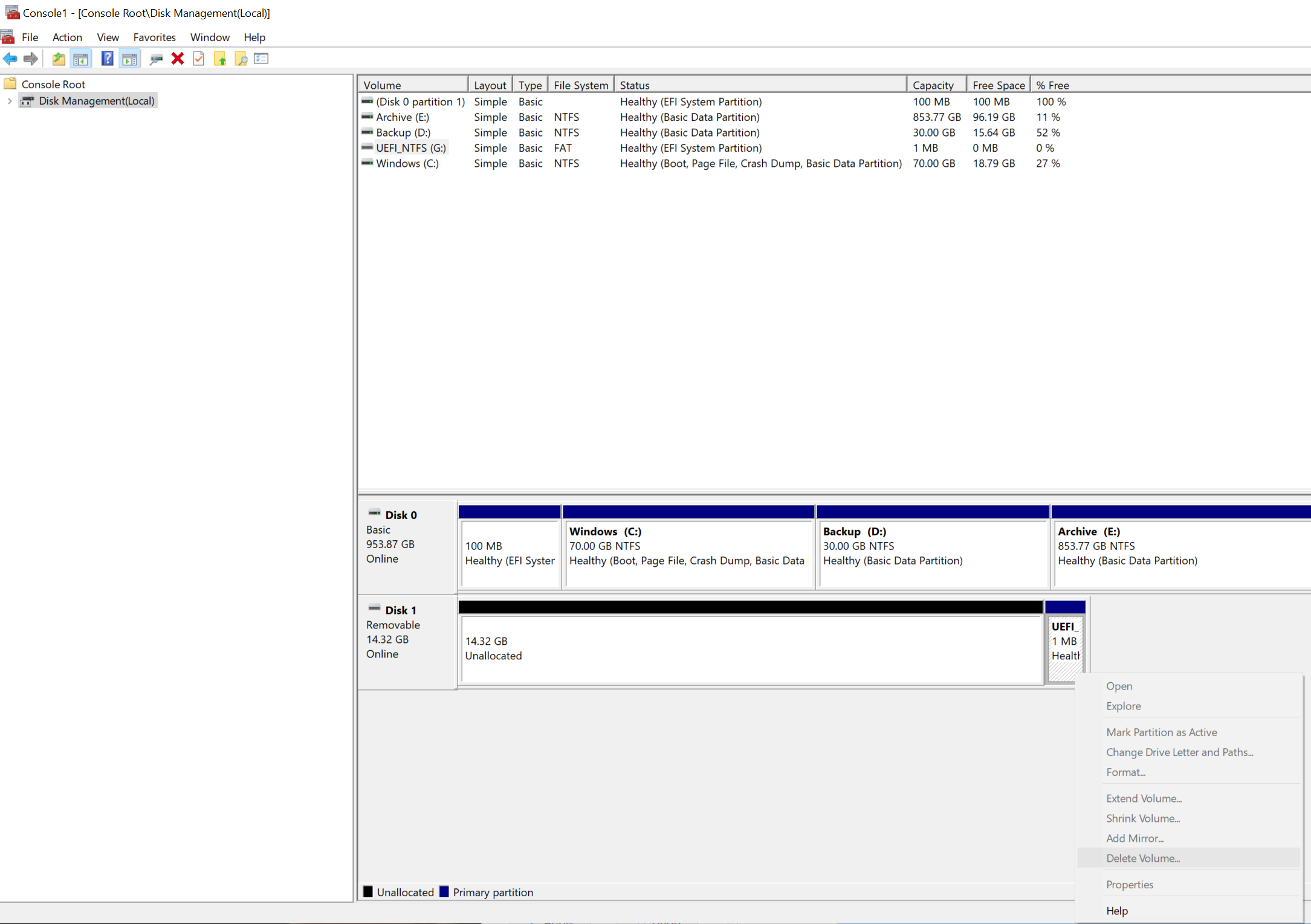Open the Action menu
1311x924 pixels.
click(x=67, y=37)
